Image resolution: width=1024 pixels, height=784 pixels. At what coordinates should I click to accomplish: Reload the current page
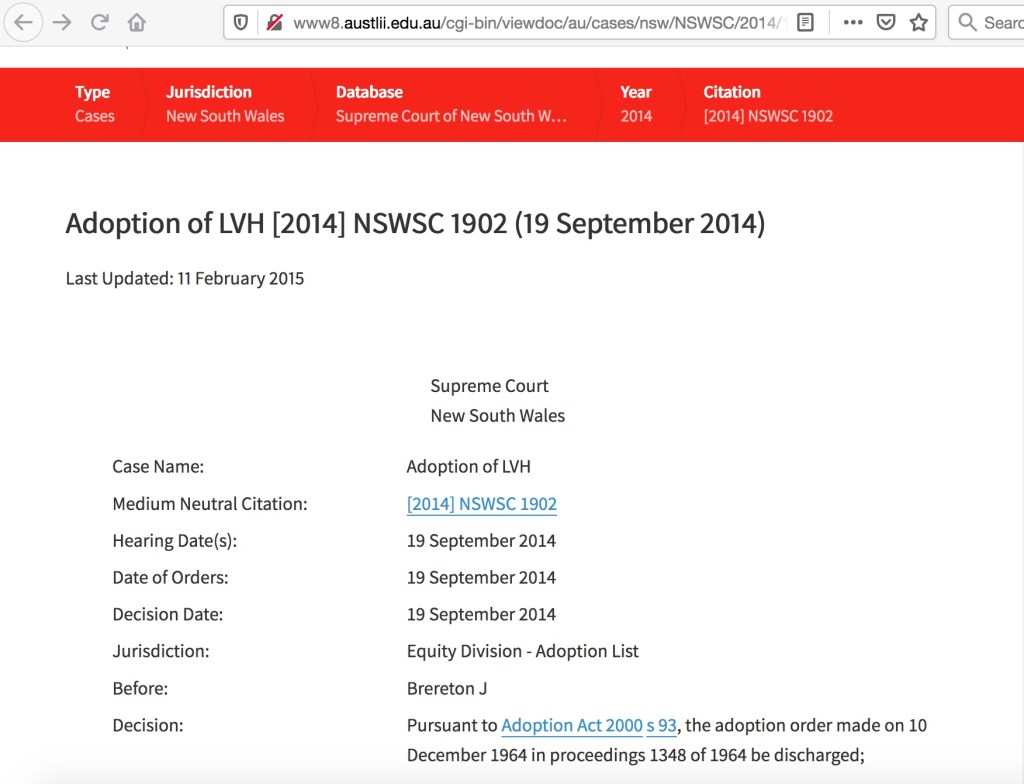[x=100, y=22]
